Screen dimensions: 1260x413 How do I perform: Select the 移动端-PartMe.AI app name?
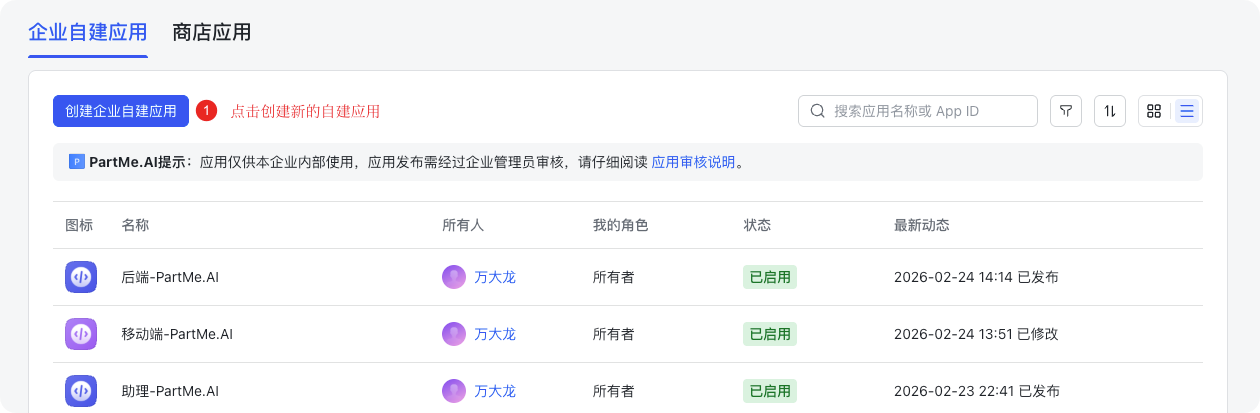click(177, 334)
